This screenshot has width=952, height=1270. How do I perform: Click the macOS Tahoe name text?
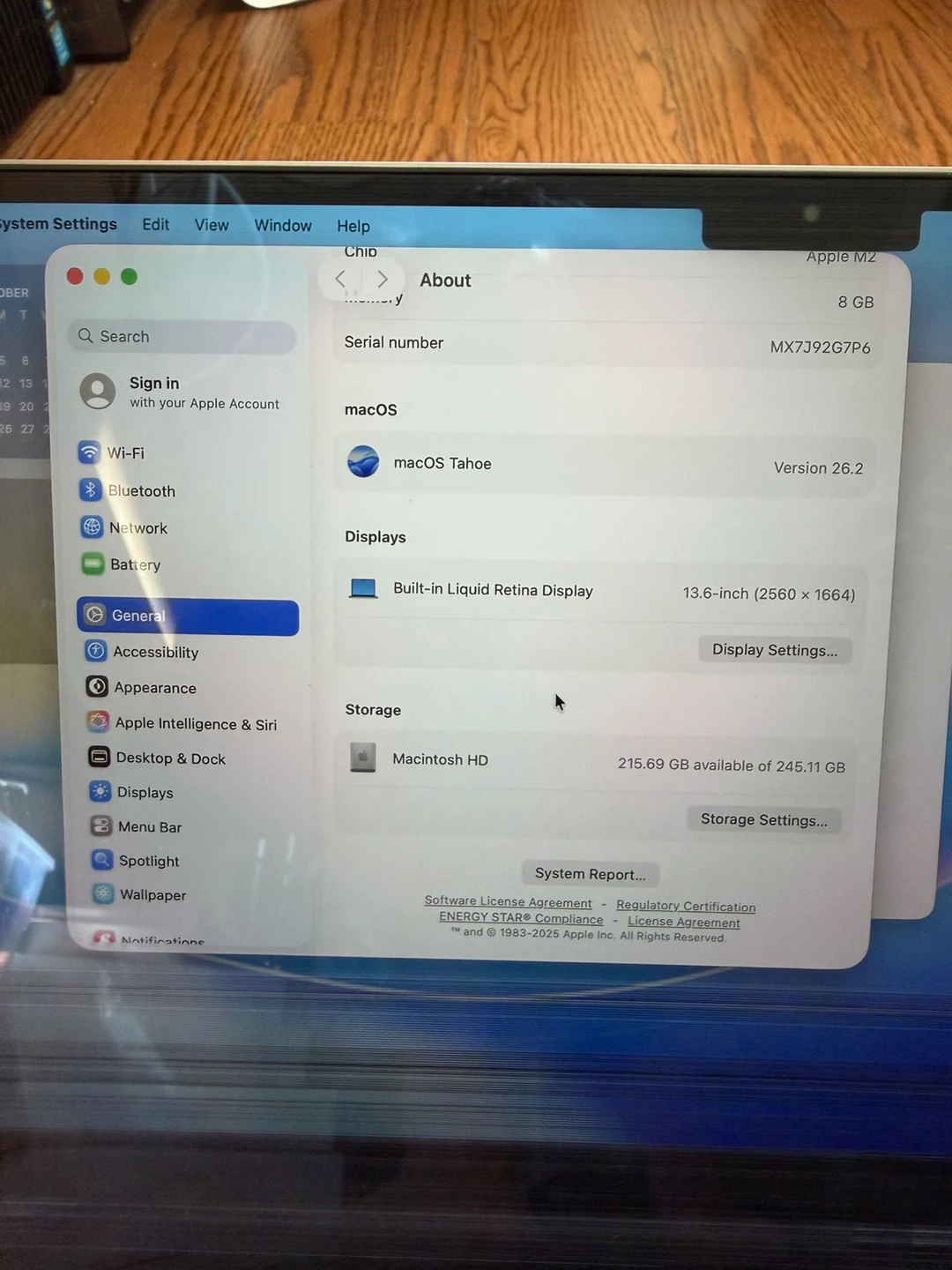click(x=443, y=463)
